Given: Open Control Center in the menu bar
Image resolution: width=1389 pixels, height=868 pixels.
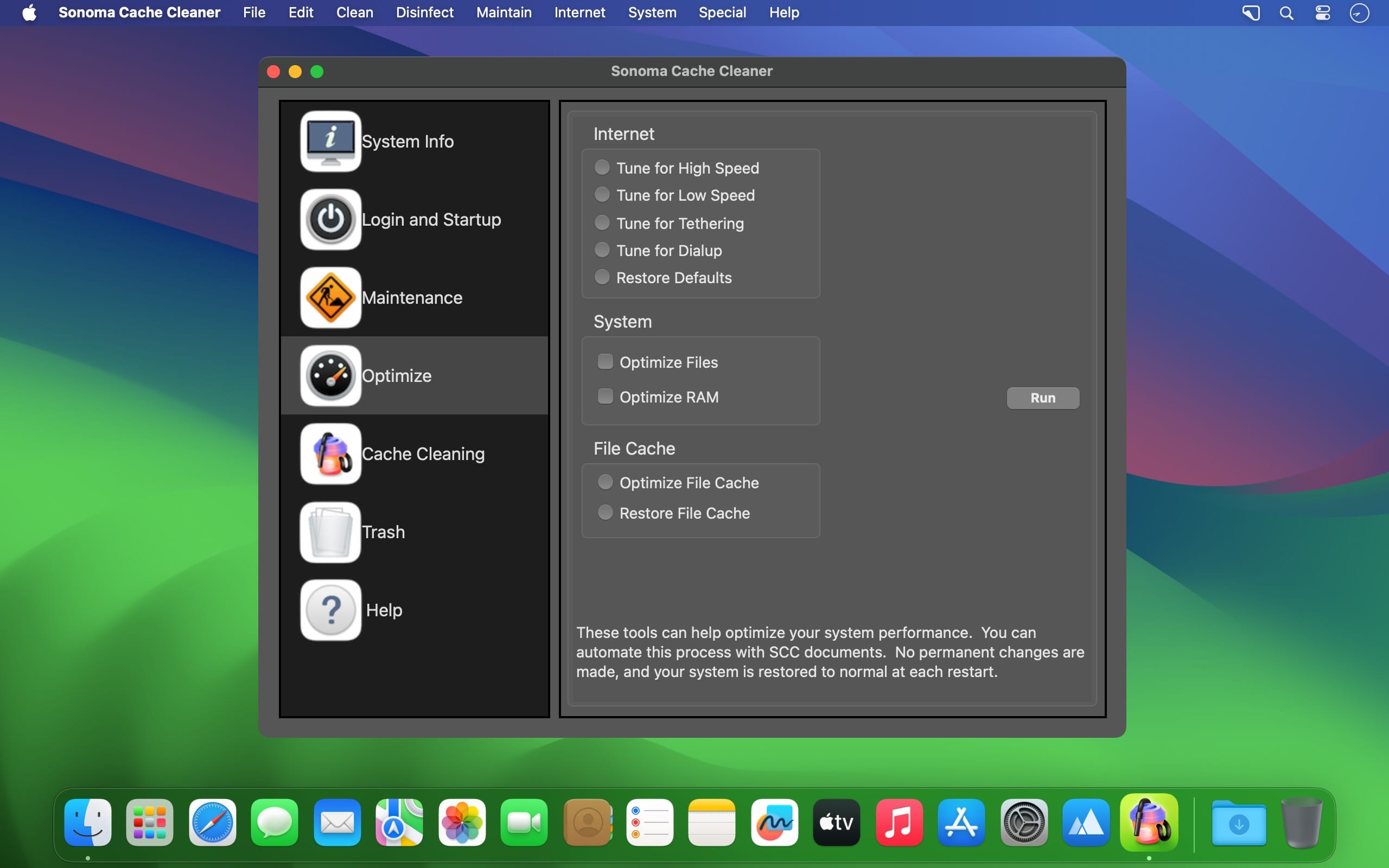Looking at the screenshot, I should [1322, 12].
